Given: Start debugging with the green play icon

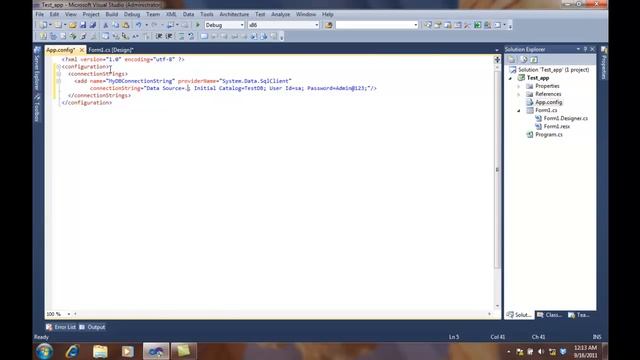Looking at the screenshot, I should coord(198,25).
